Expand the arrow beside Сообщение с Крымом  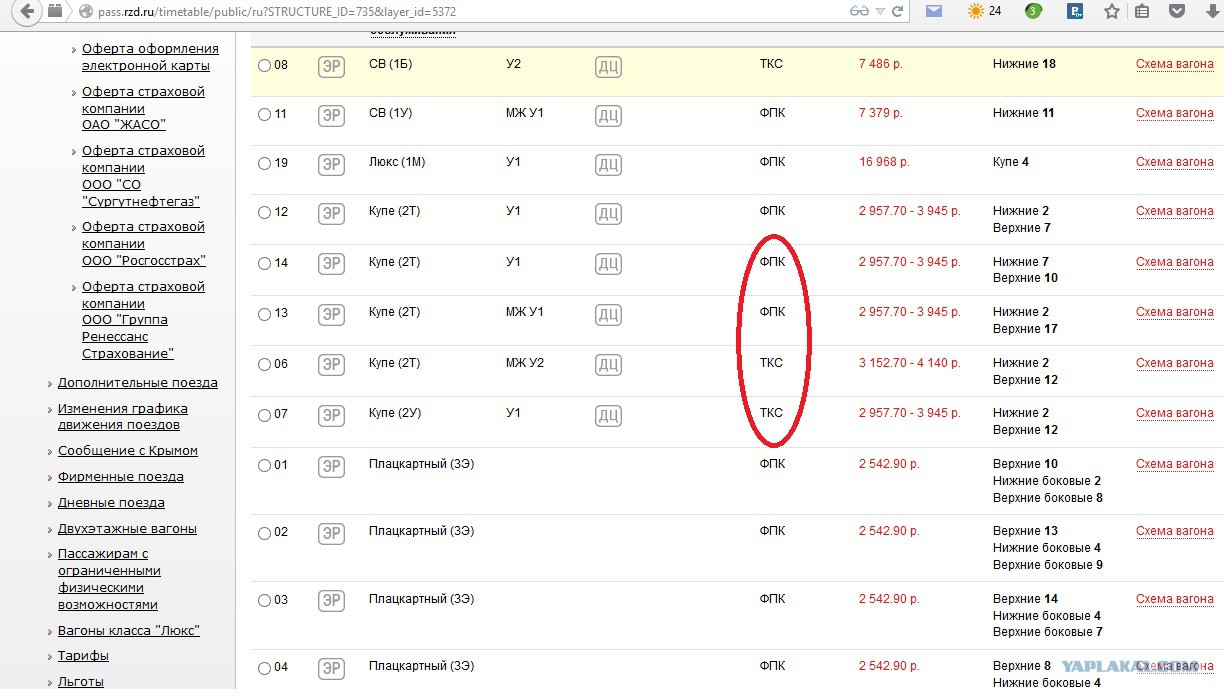point(50,451)
